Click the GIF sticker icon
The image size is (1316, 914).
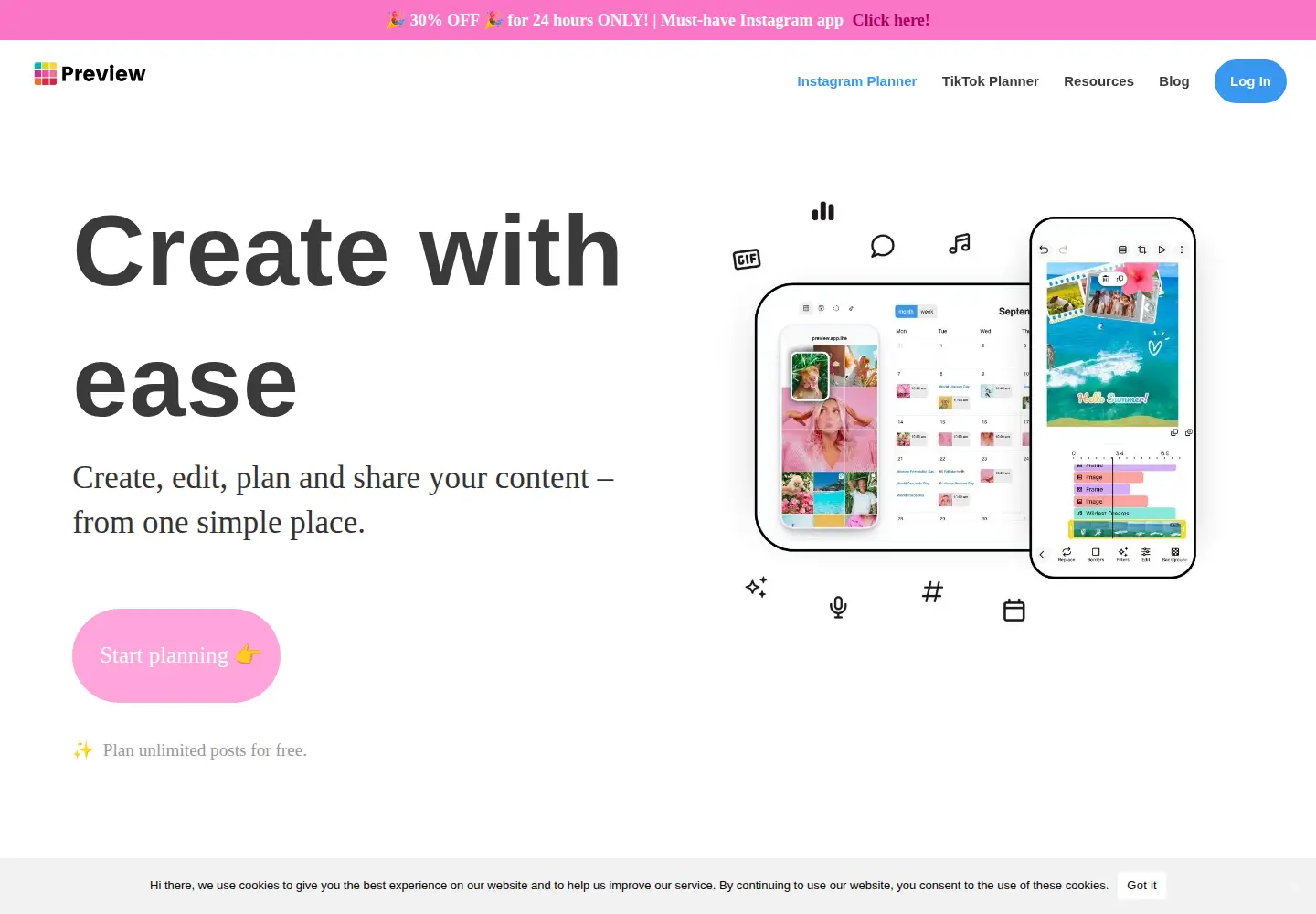[747, 260]
